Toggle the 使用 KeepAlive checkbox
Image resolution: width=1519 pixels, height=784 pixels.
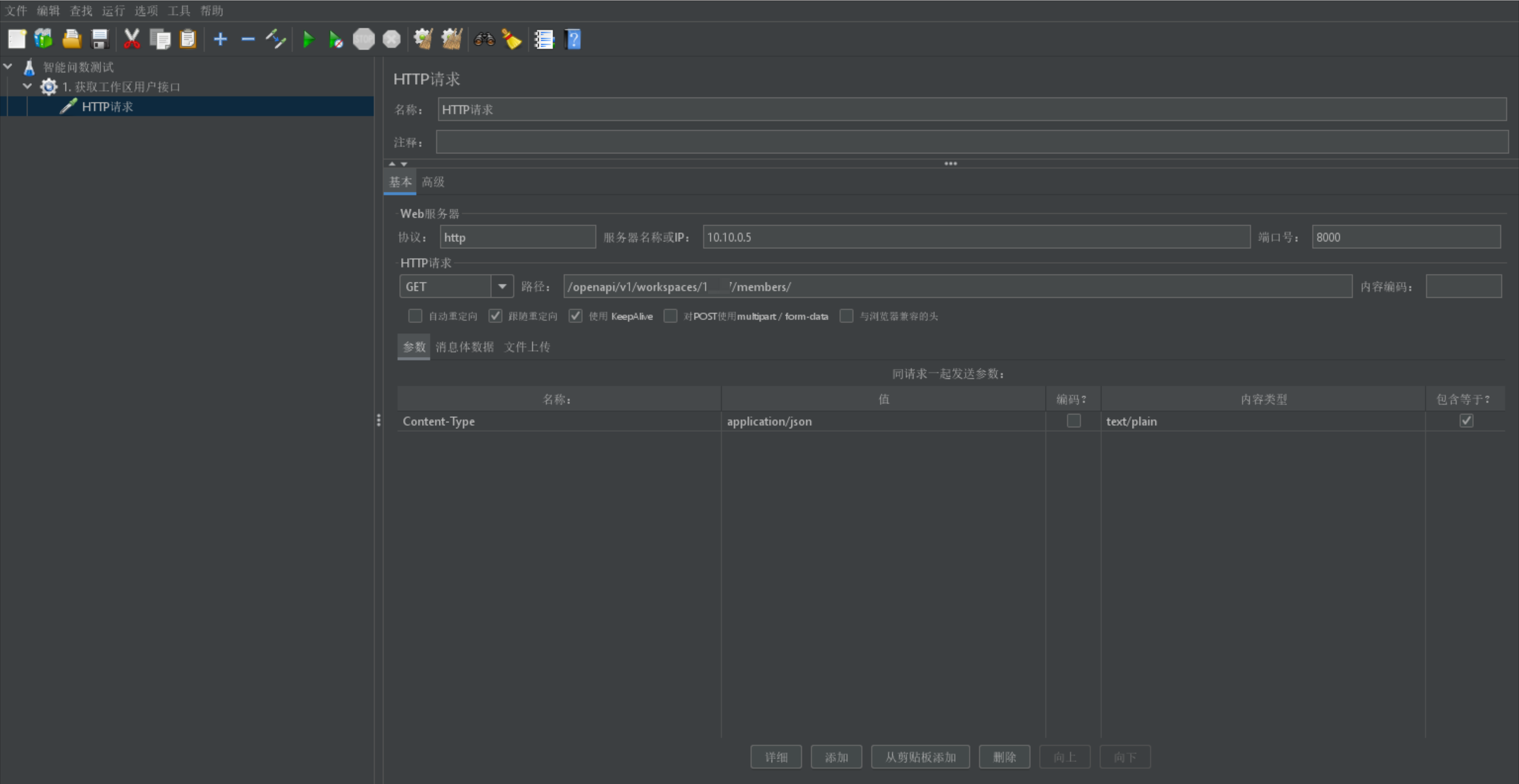pos(576,316)
